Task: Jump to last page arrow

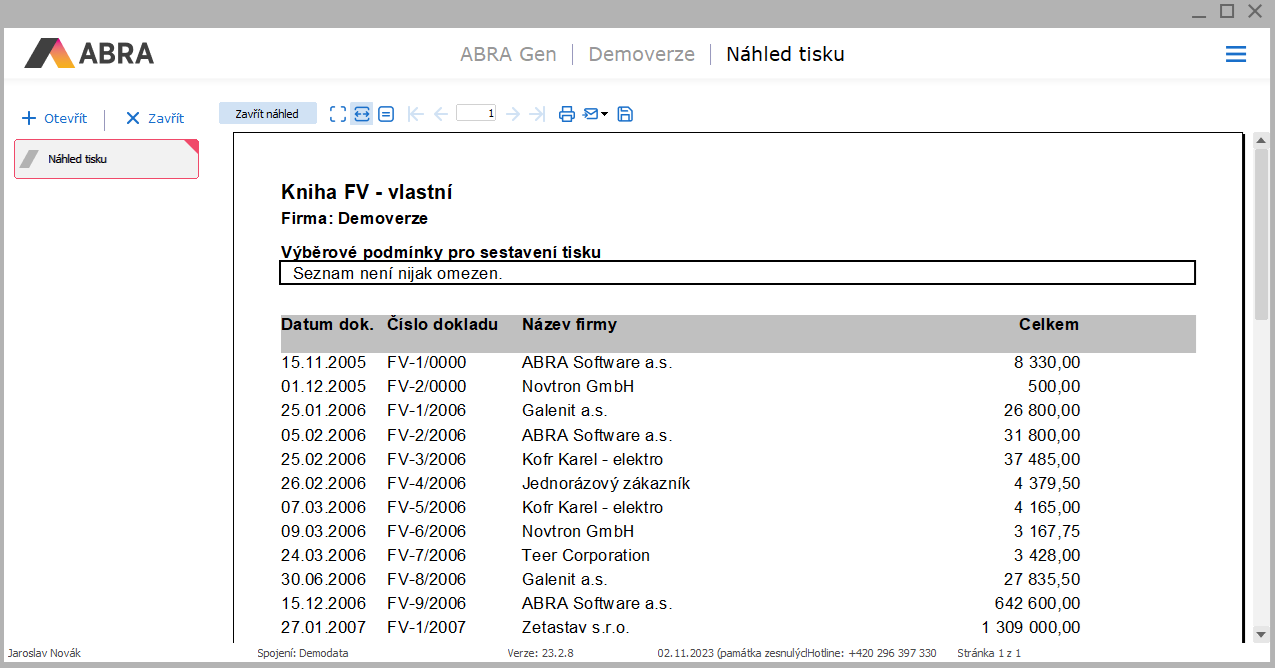Action: click(x=537, y=114)
